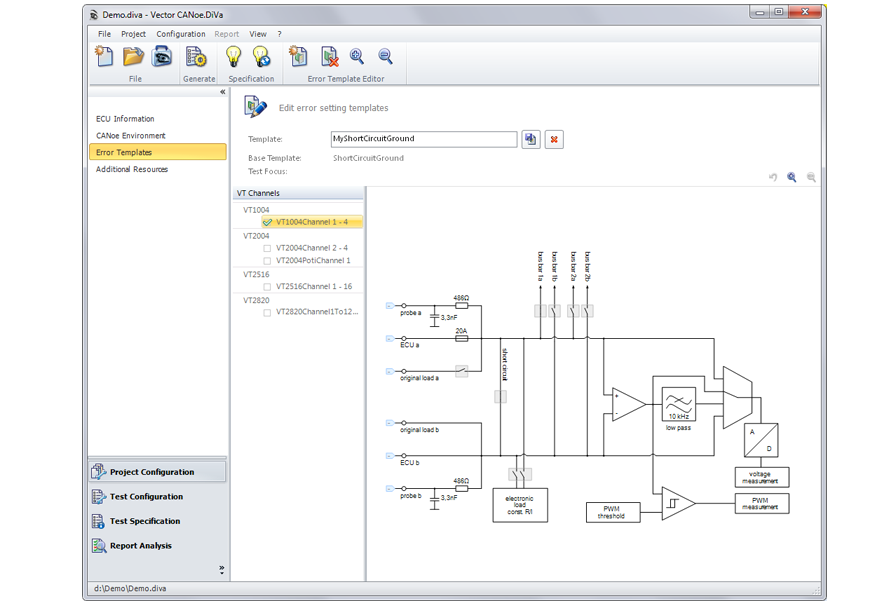Toggle the bus bar 2a switch
Viewport: 880px width, 605px height.
[x=573, y=311]
